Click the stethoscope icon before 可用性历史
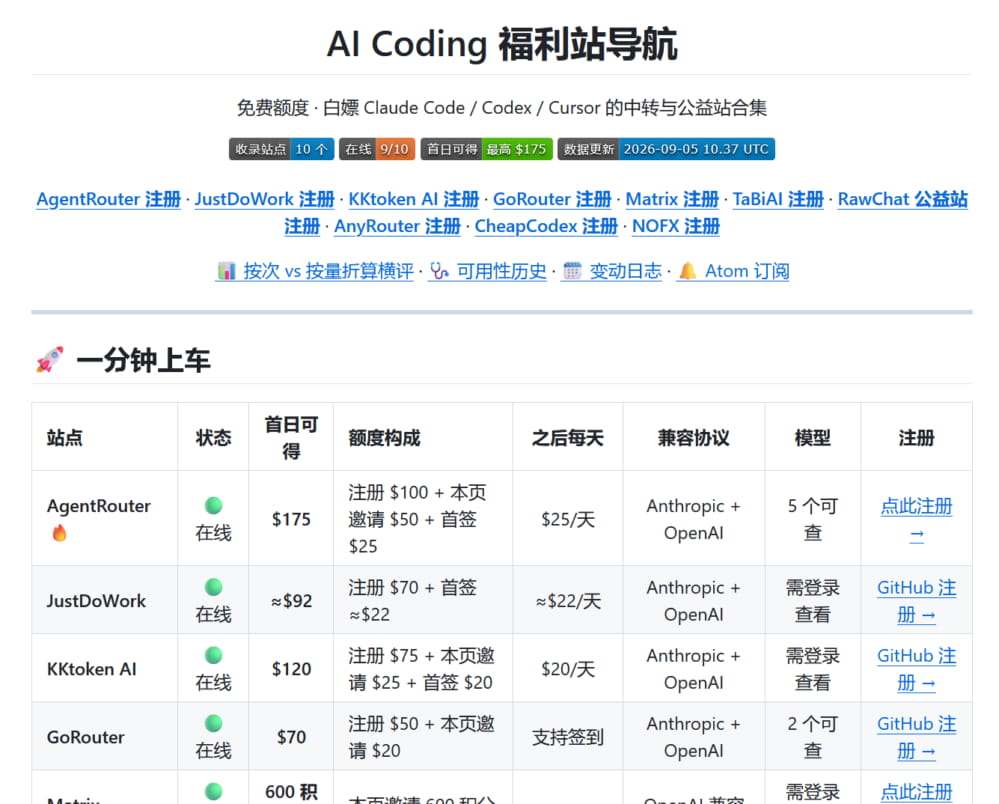The image size is (999, 804). point(439,271)
